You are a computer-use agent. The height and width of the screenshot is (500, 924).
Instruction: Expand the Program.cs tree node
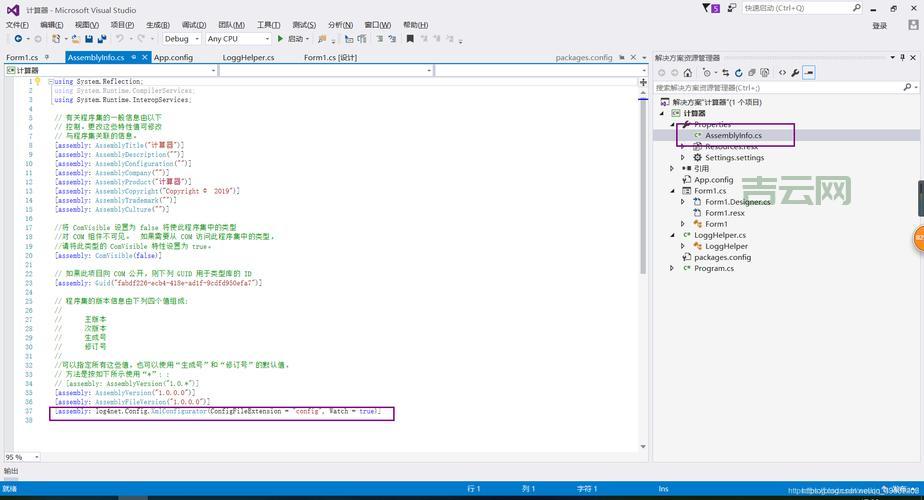(x=673, y=268)
